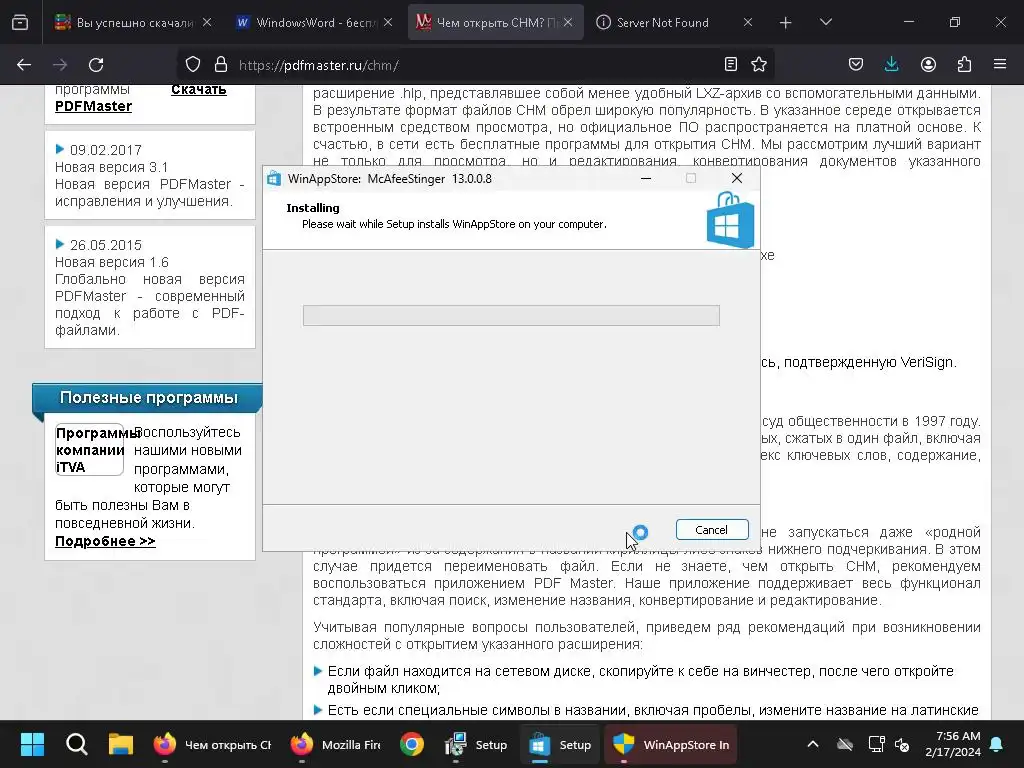Cancel the WinAppStore installation

pyautogui.click(x=712, y=530)
